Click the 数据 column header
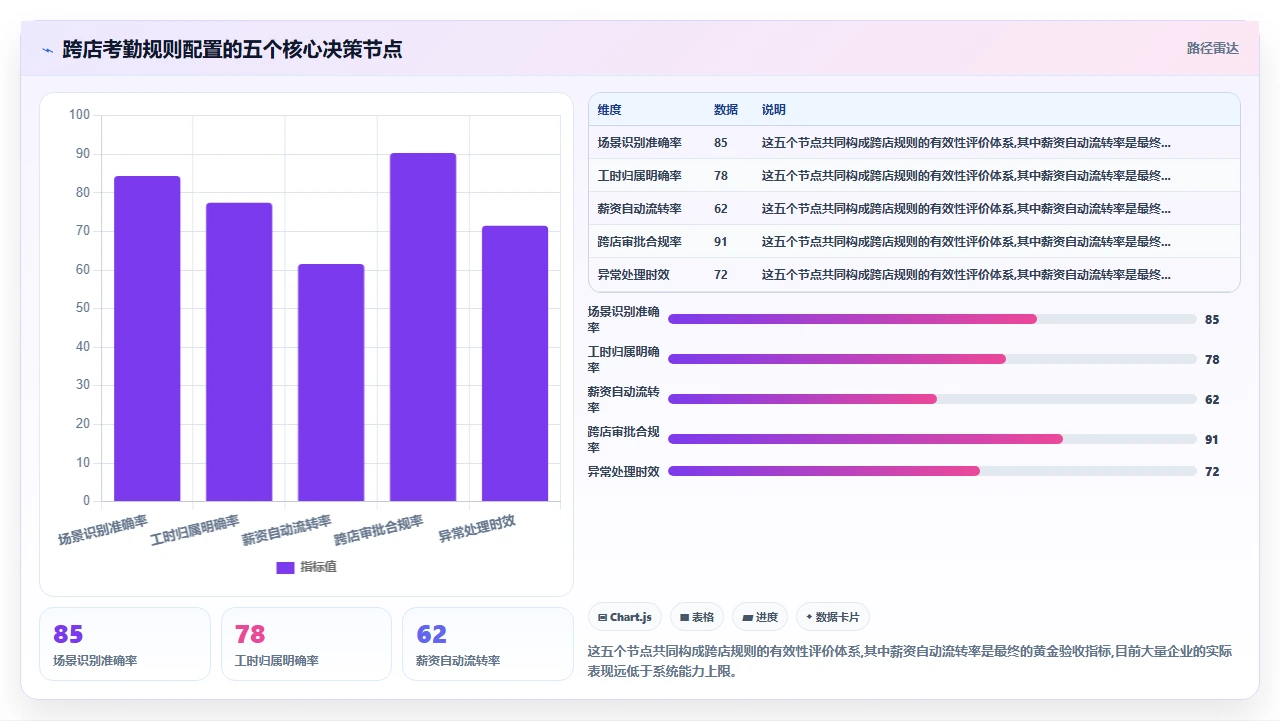The image size is (1280, 721). 726,110
